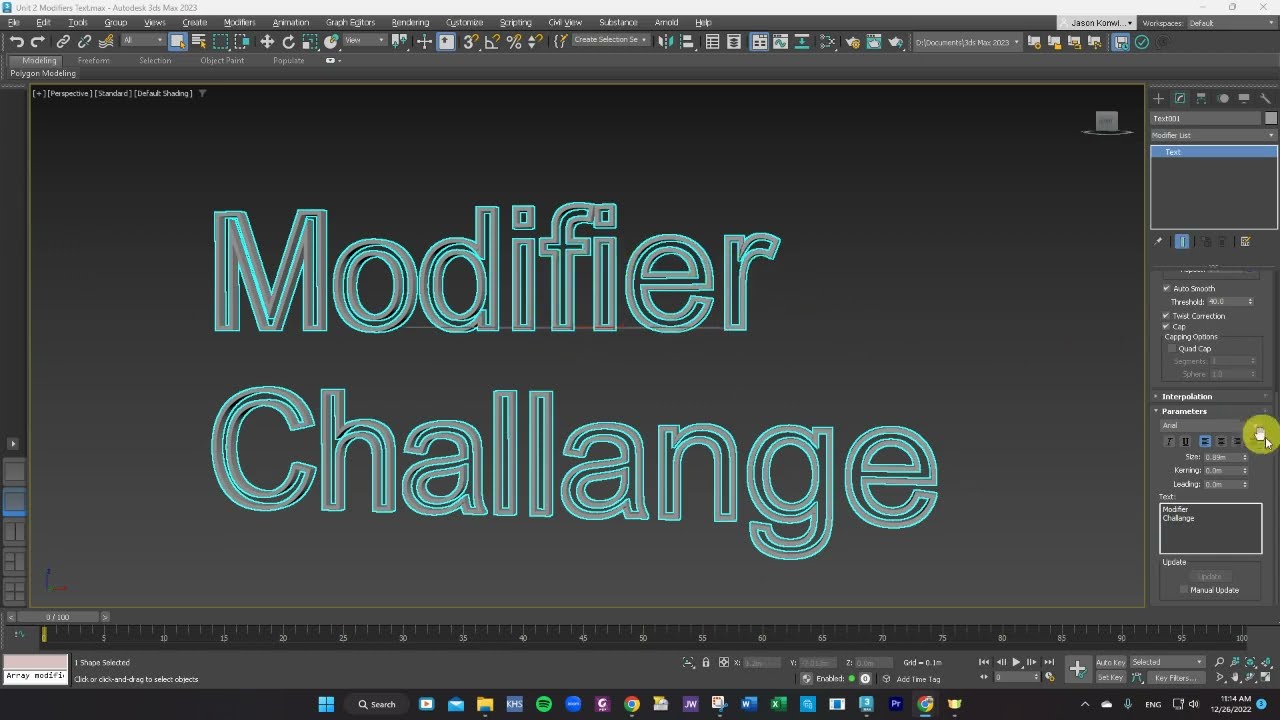
Task: Open the Modifier List dropdown
Action: 1213,135
